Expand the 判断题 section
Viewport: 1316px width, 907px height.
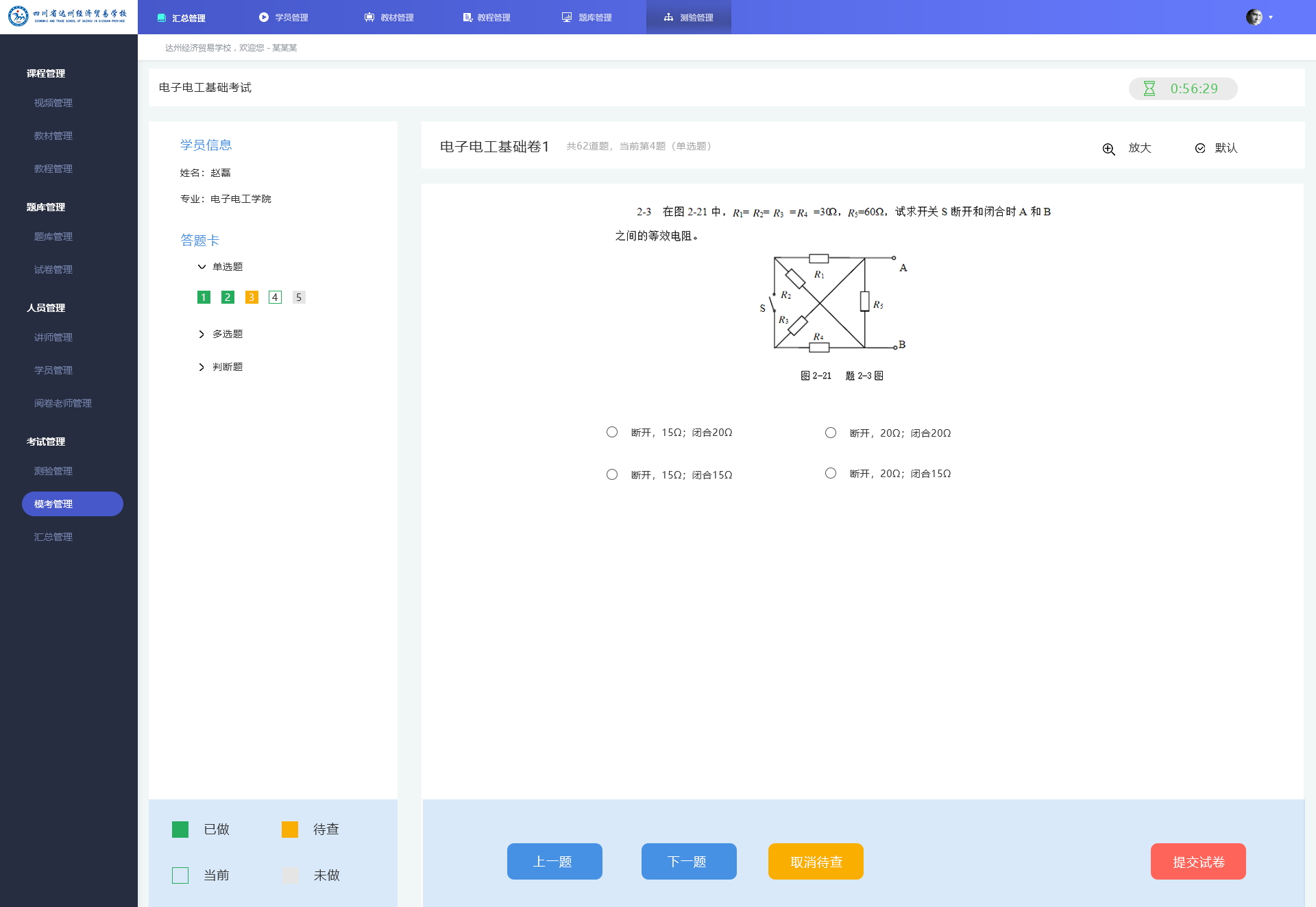click(x=202, y=367)
